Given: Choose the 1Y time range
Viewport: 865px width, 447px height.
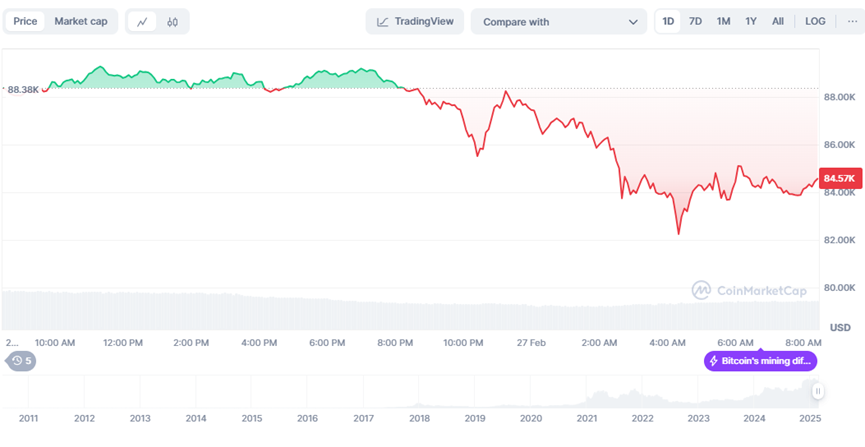Looking at the screenshot, I should pyautogui.click(x=751, y=21).
